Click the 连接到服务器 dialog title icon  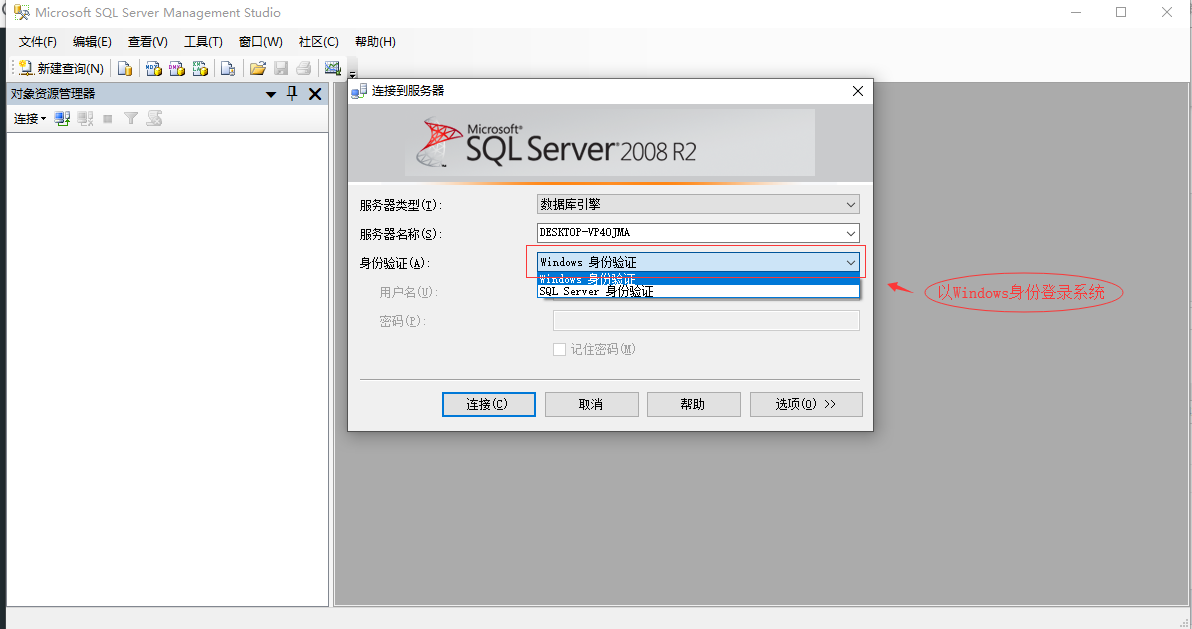(359, 91)
